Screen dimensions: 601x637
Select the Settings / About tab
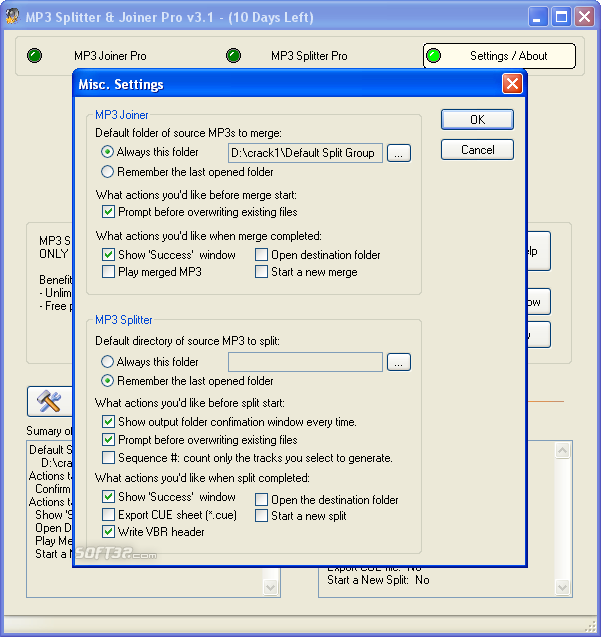(499, 56)
